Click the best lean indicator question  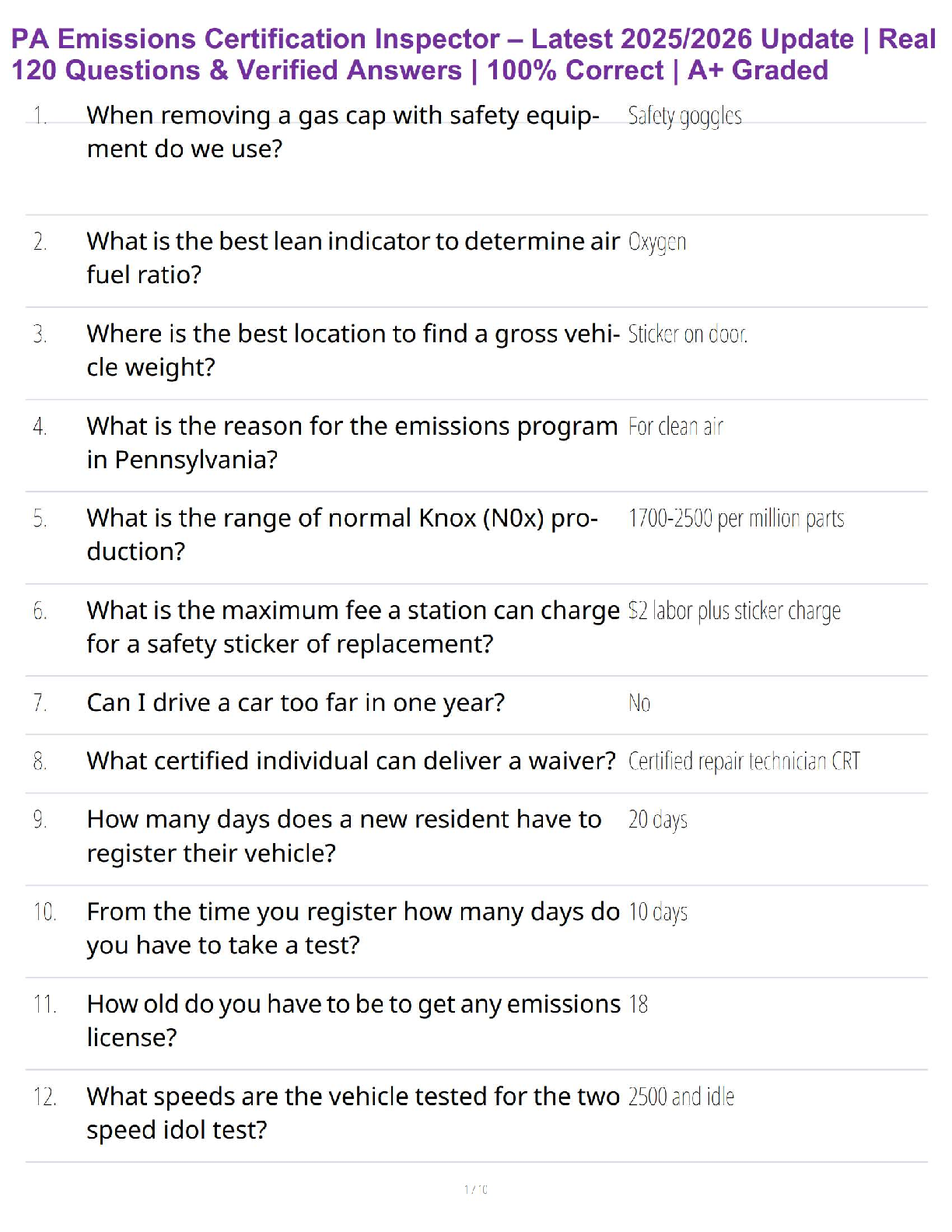pyautogui.click(x=352, y=257)
